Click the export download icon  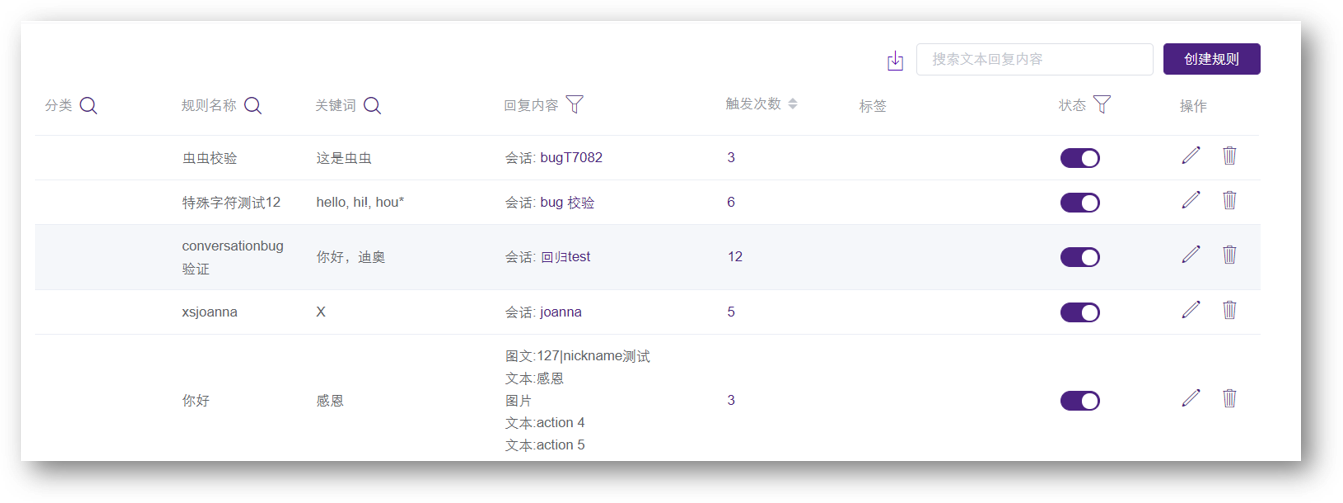click(895, 61)
